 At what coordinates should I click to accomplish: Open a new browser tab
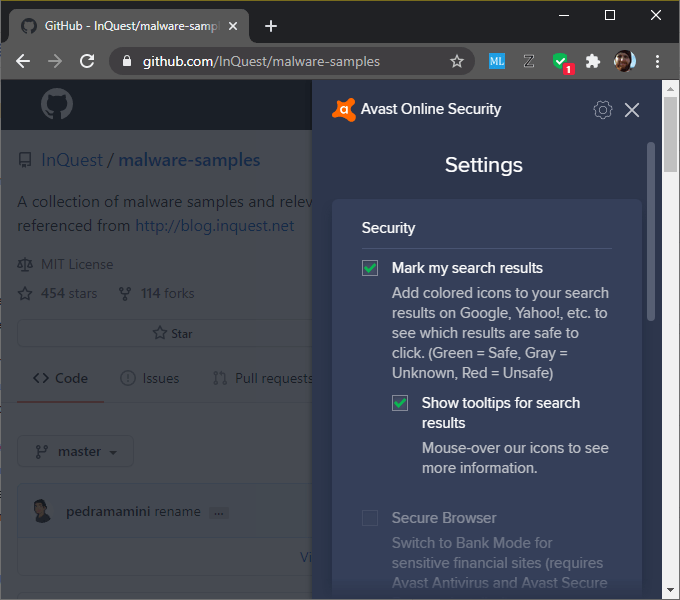pyautogui.click(x=271, y=26)
